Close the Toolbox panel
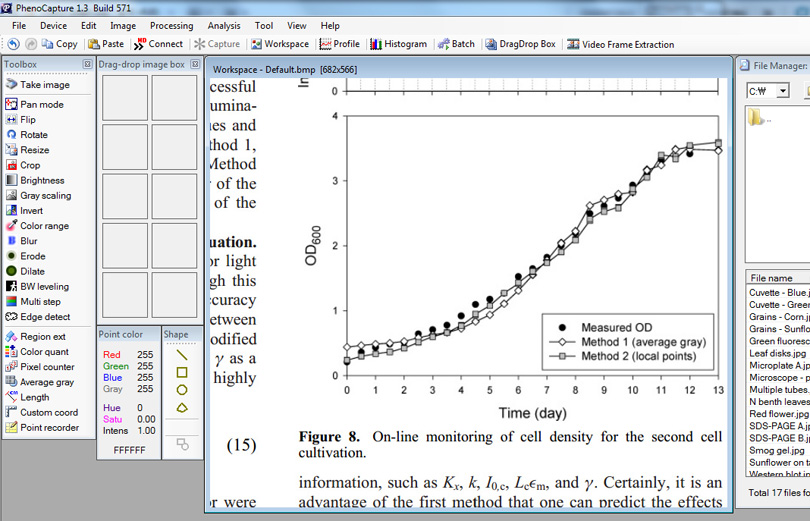The height and width of the screenshot is (521, 810). point(86,65)
